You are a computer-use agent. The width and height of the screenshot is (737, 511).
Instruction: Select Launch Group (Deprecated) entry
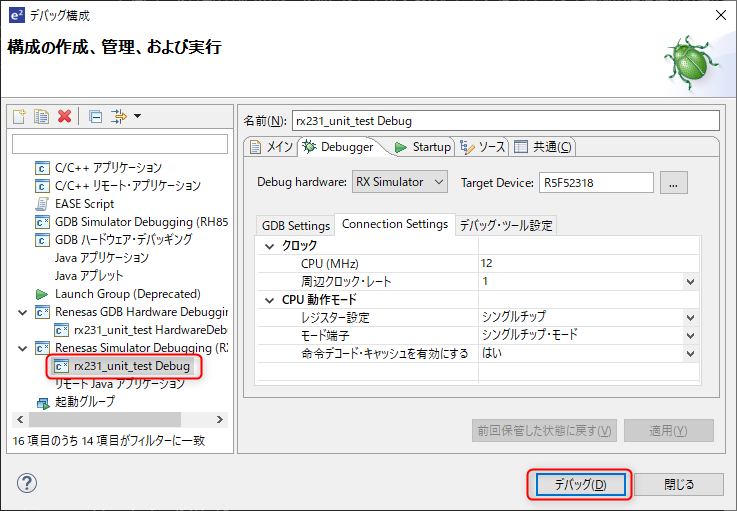click(x=127, y=294)
